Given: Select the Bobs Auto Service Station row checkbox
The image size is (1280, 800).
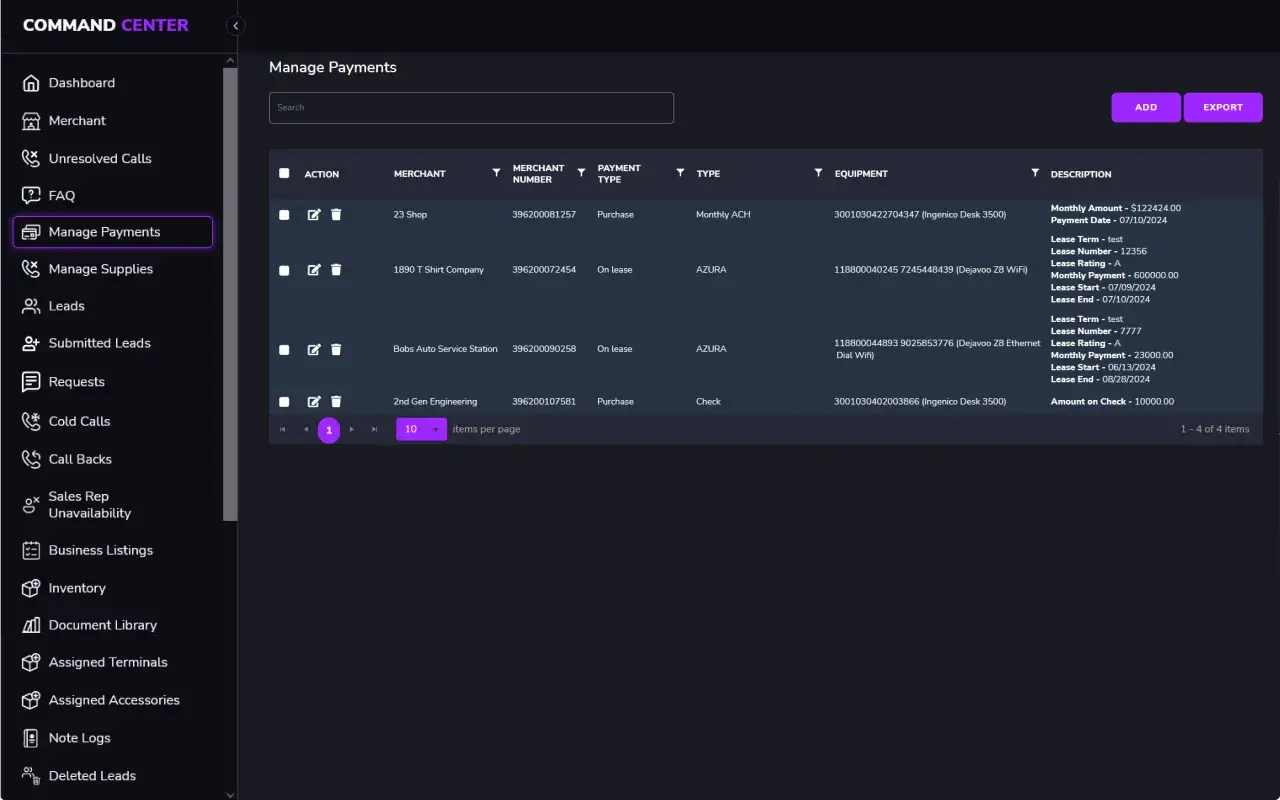Looking at the screenshot, I should (284, 350).
